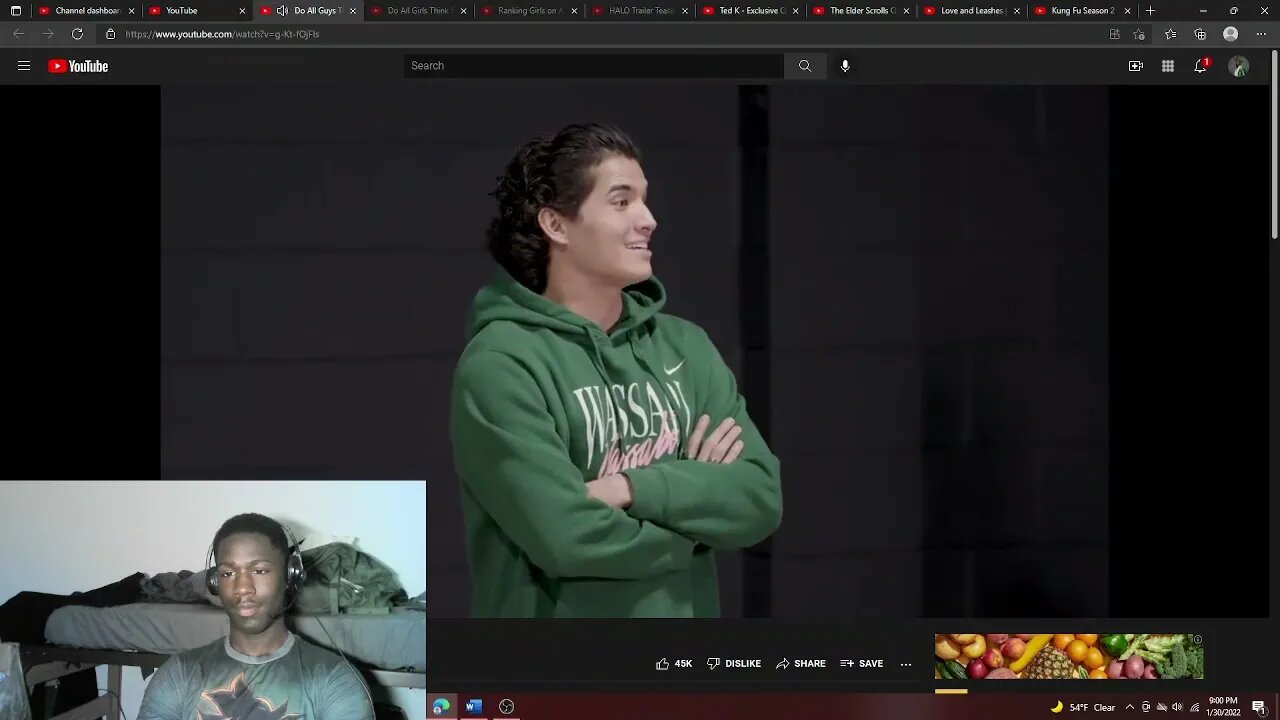Dislike this video
The width and height of the screenshot is (1280, 720).
coord(734,663)
